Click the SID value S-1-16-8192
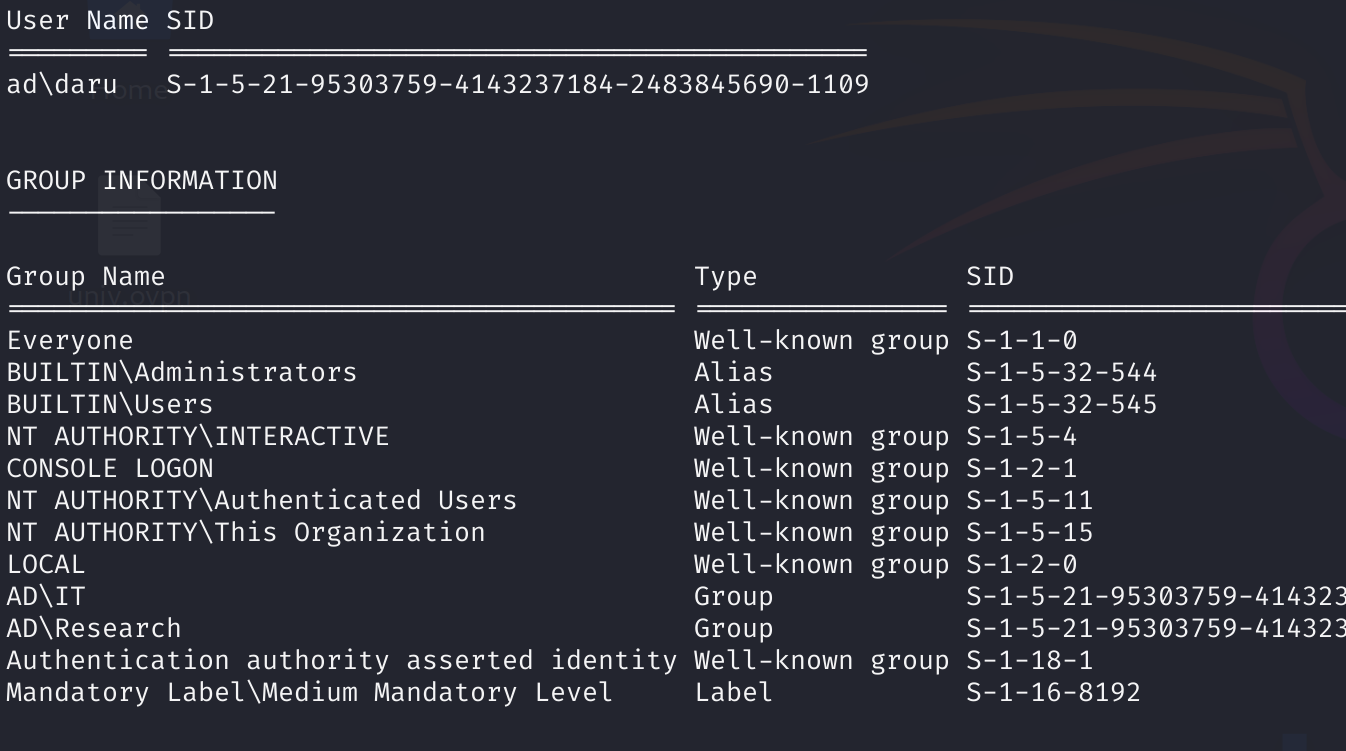Viewport: 1346px width, 751px height. (x=1053, y=693)
